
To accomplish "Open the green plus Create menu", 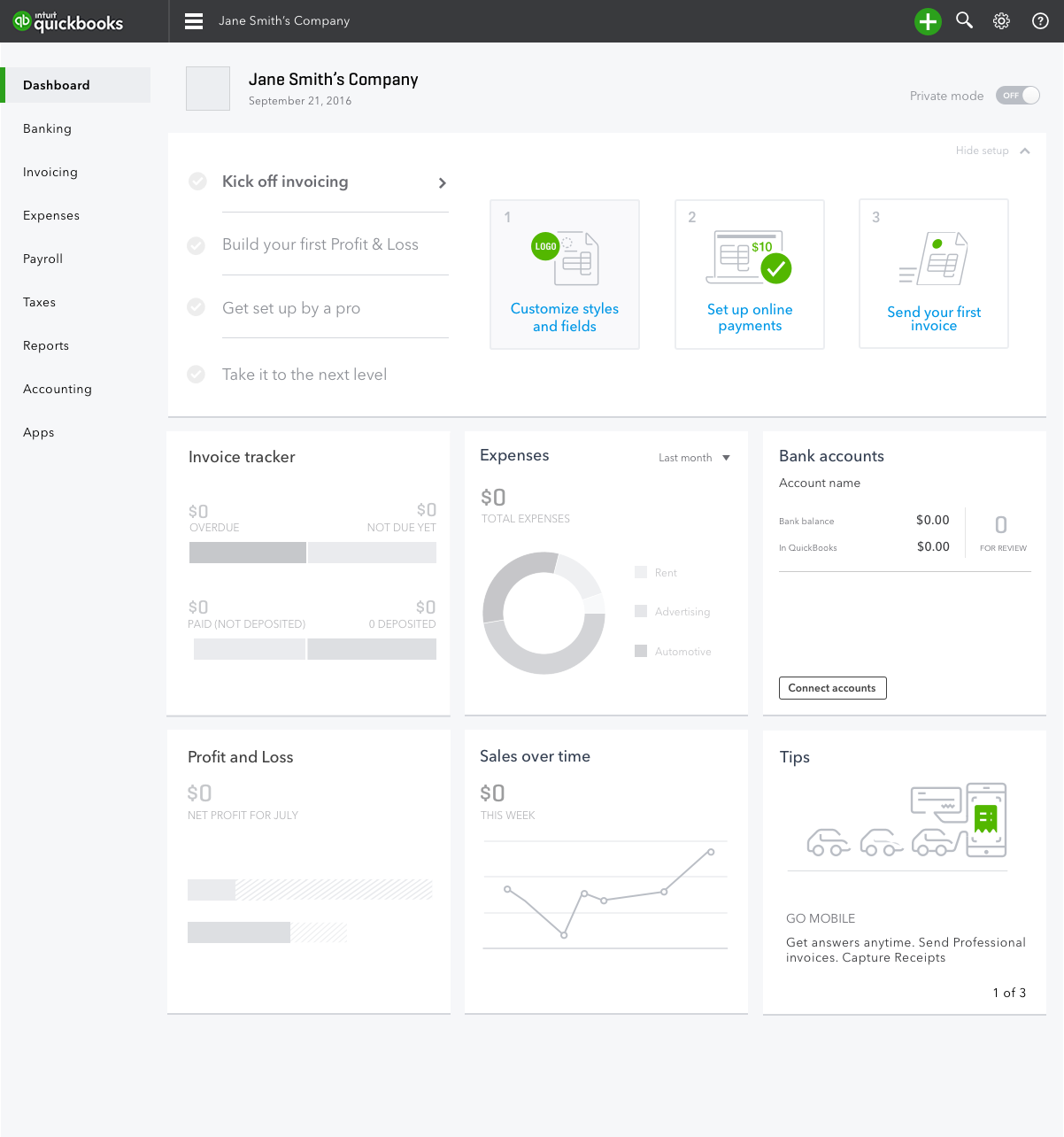I will coord(928,21).
